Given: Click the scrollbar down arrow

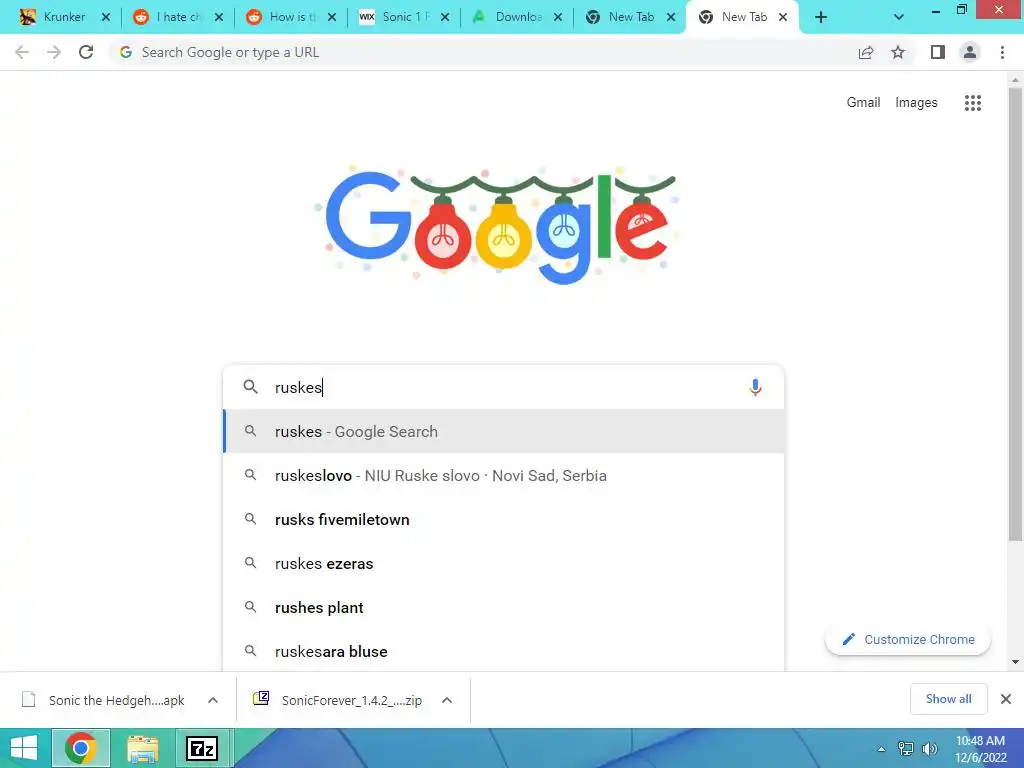Looking at the screenshot, I should point(1015,662).
